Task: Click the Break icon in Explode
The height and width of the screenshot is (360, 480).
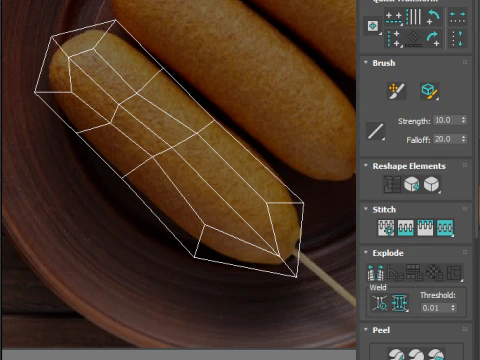Action: point(376,273)
